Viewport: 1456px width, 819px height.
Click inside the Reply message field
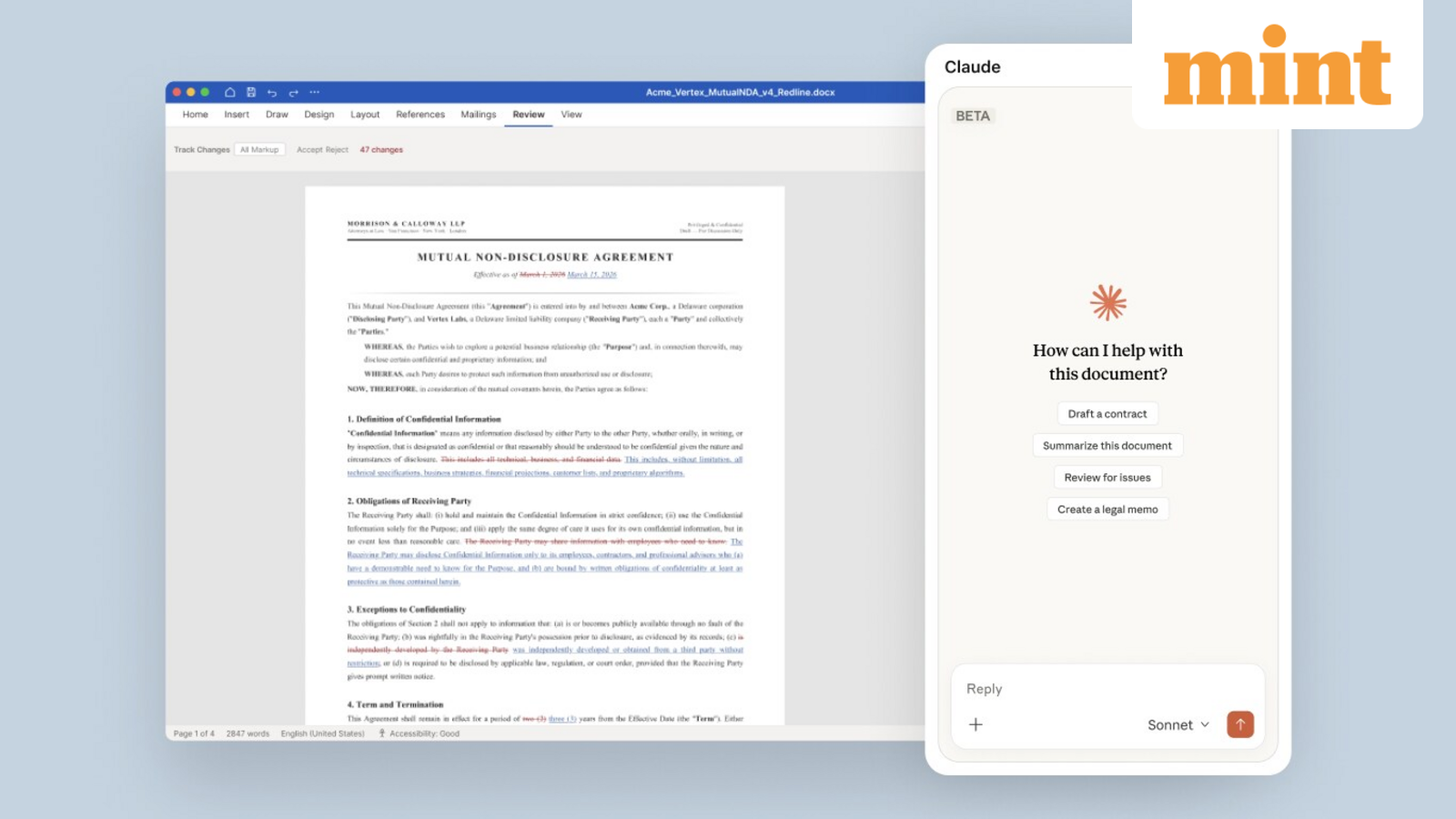click(1046, 689)
